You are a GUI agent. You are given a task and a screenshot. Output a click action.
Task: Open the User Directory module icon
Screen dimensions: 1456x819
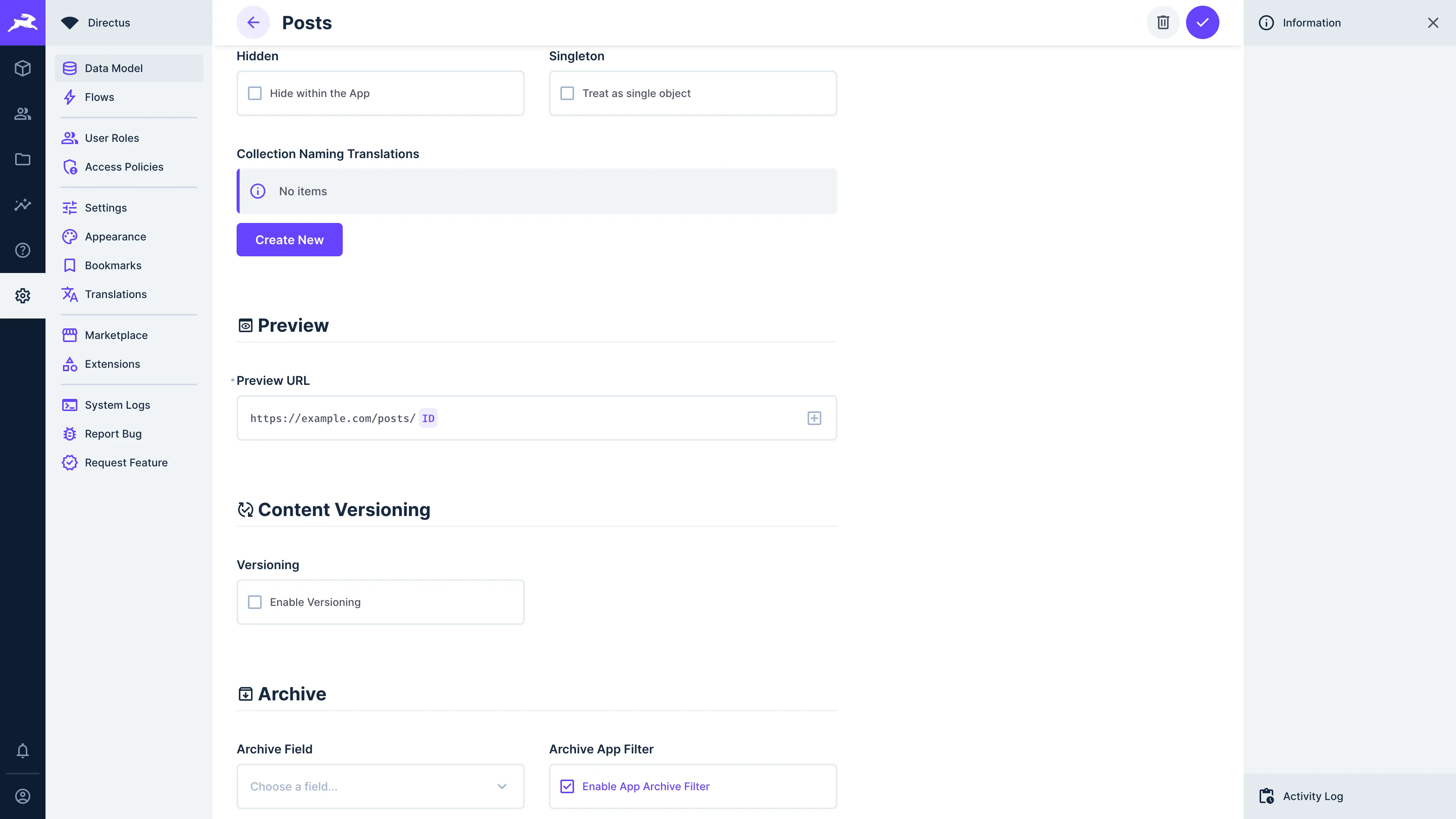tap(23, 114)
